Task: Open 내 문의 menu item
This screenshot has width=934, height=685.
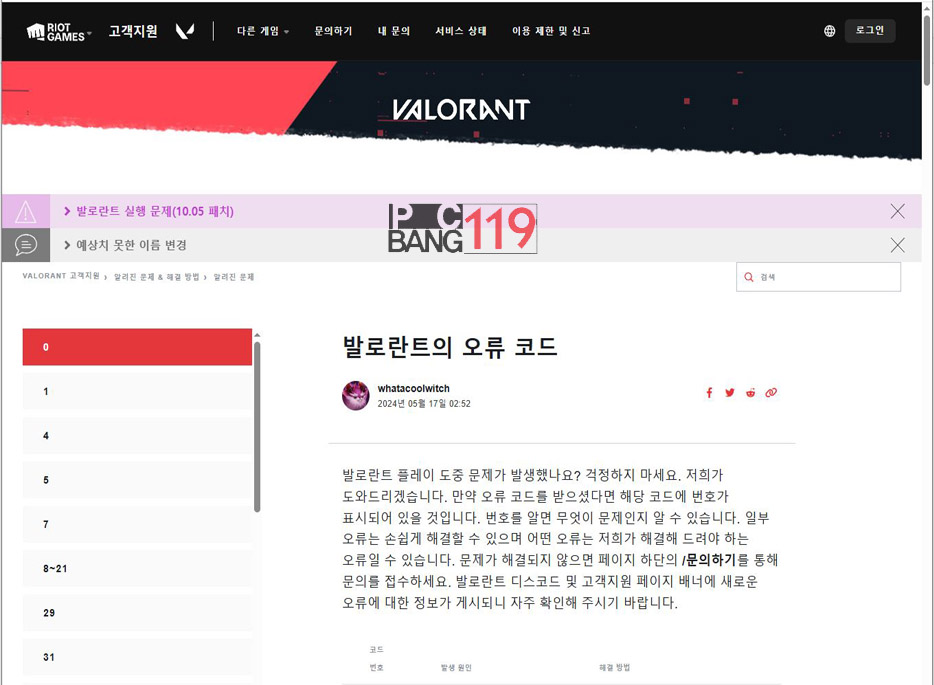Action: click(x=394, y=31)
